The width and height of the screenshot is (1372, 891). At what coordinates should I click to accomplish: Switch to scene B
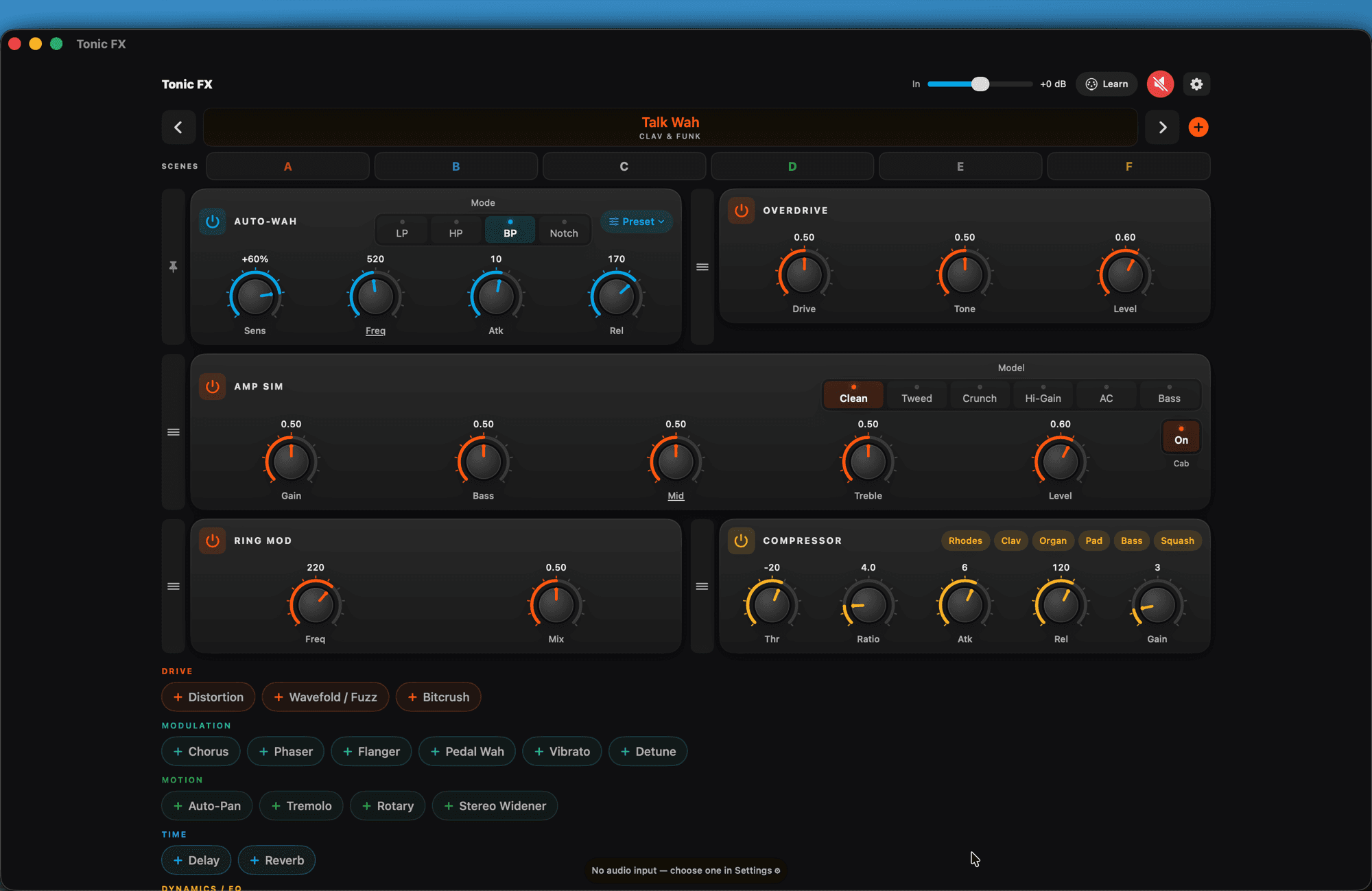(456, 167)
